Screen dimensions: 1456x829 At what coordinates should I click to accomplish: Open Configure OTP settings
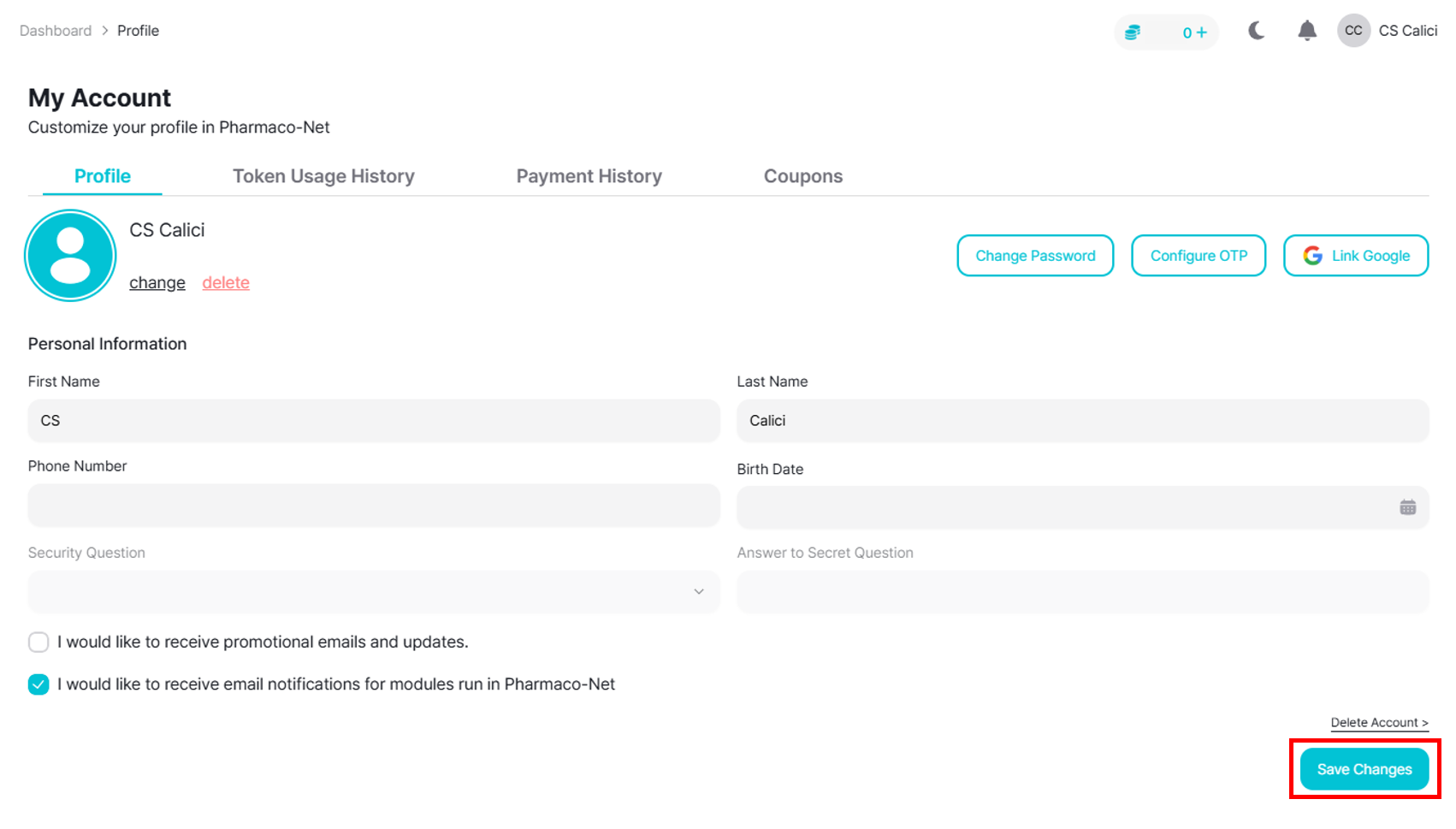pos(1198,256)
